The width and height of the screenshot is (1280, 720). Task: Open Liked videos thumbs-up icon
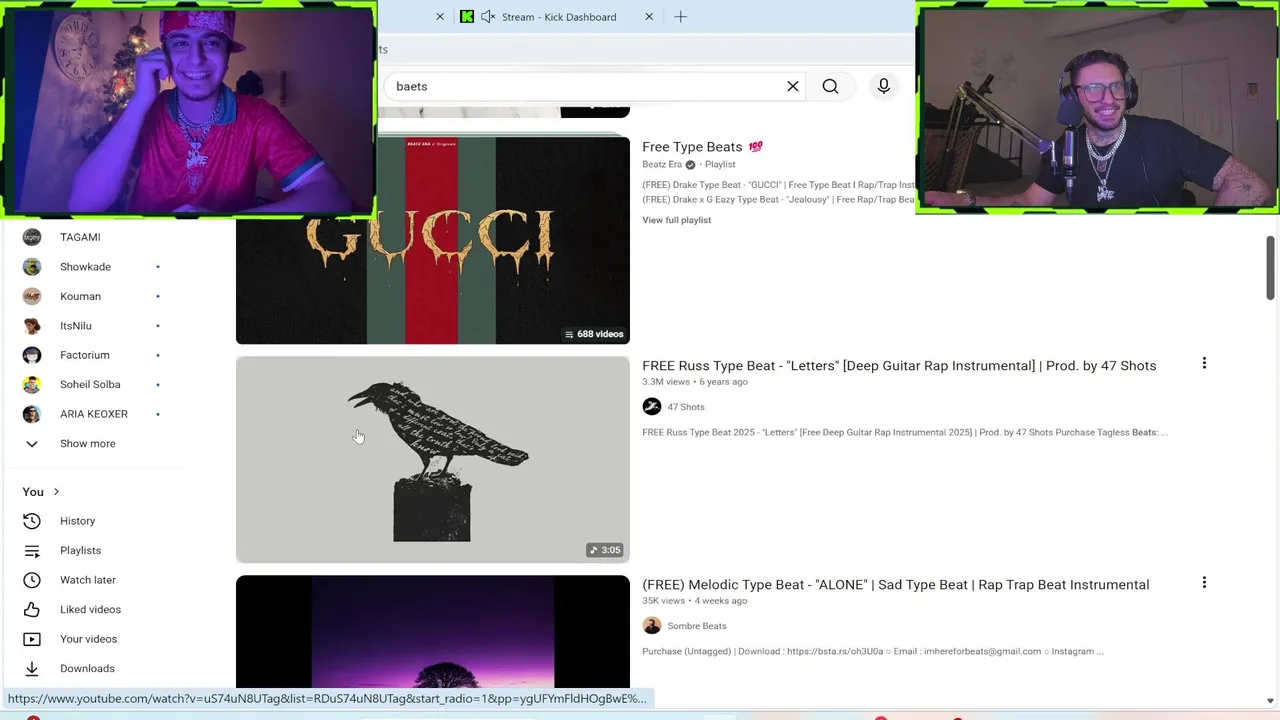32,609
